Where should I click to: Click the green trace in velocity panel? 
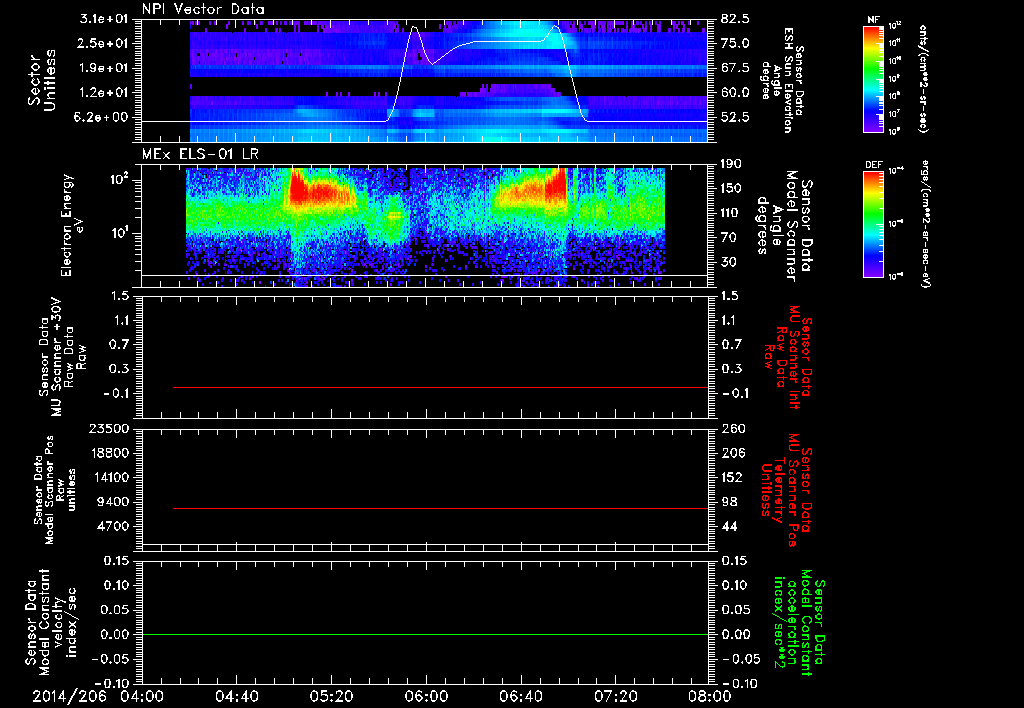point(425,634)
